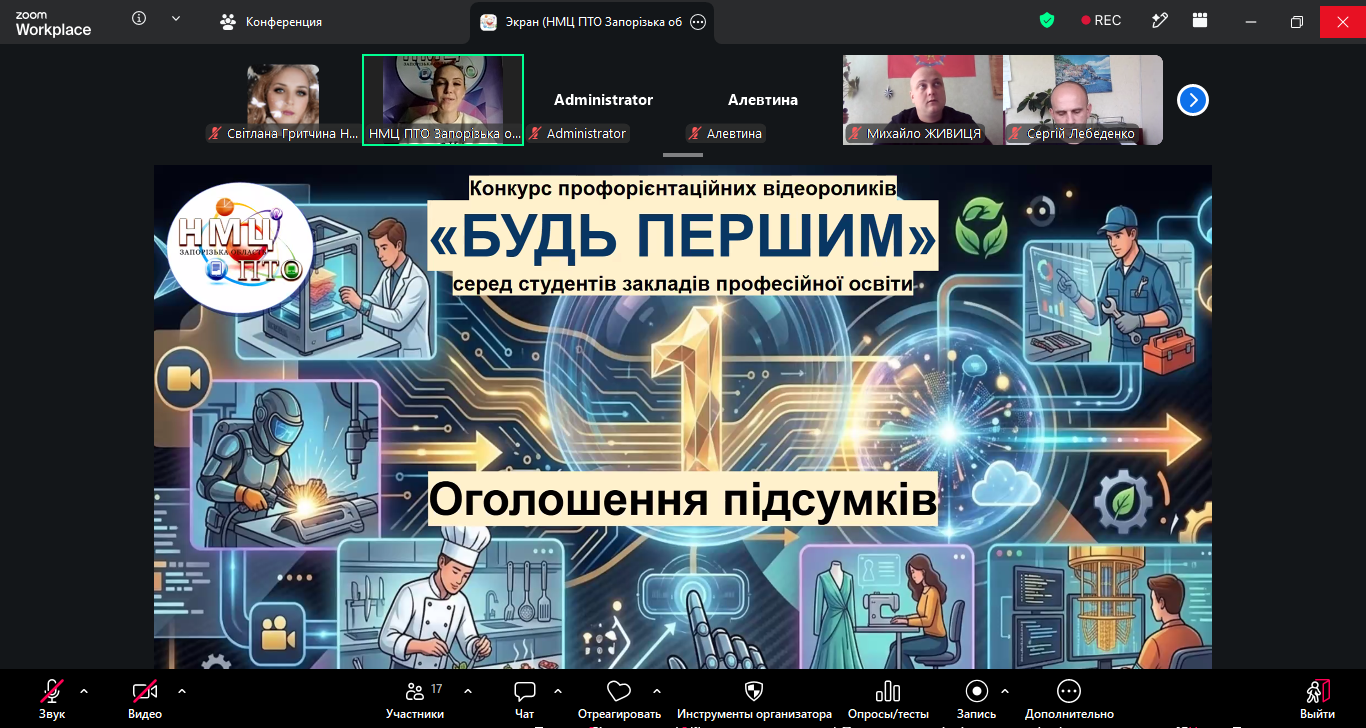Expand the dropdown chevron next to info icon
This screenshot has width=1366, height=728.
176,19
